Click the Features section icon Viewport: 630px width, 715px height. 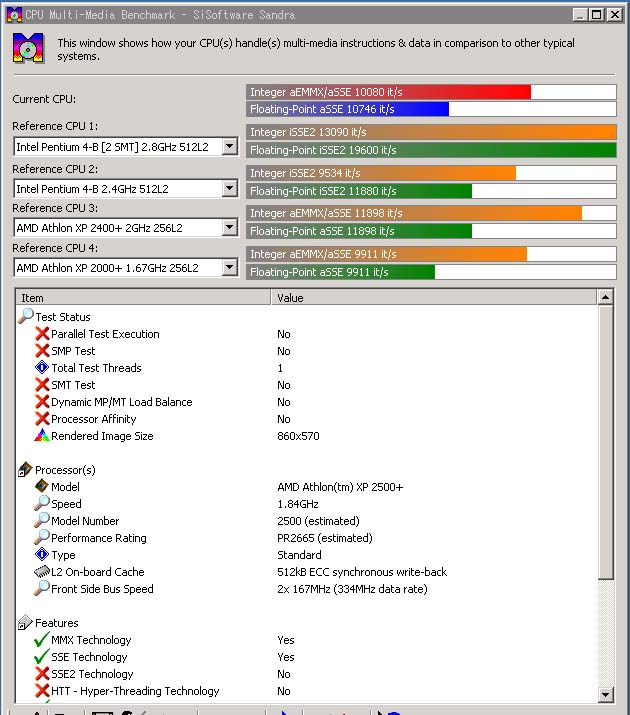point(26,623)
